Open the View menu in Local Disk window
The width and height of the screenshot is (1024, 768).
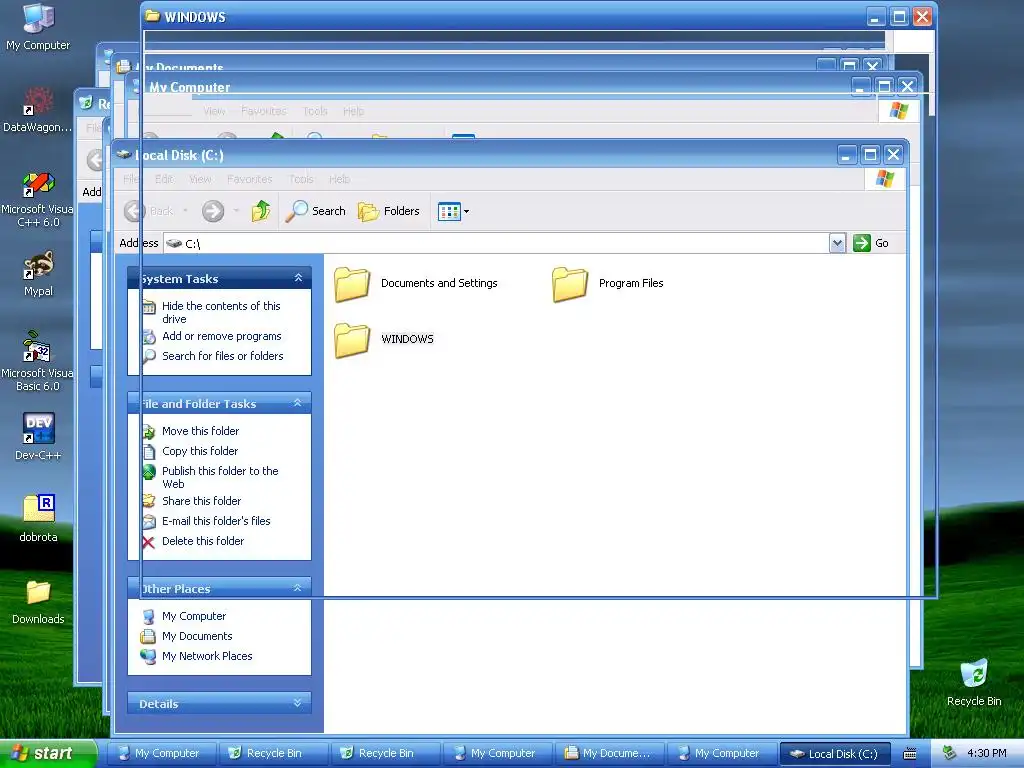point(200,179)
